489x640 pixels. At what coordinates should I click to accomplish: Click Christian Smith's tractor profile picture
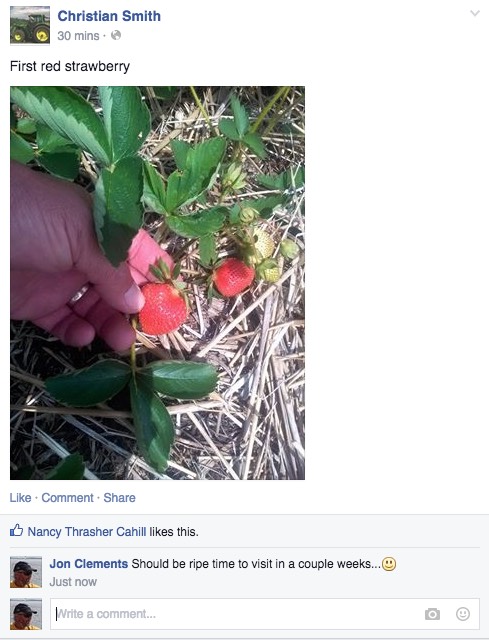tap(30, 25)
